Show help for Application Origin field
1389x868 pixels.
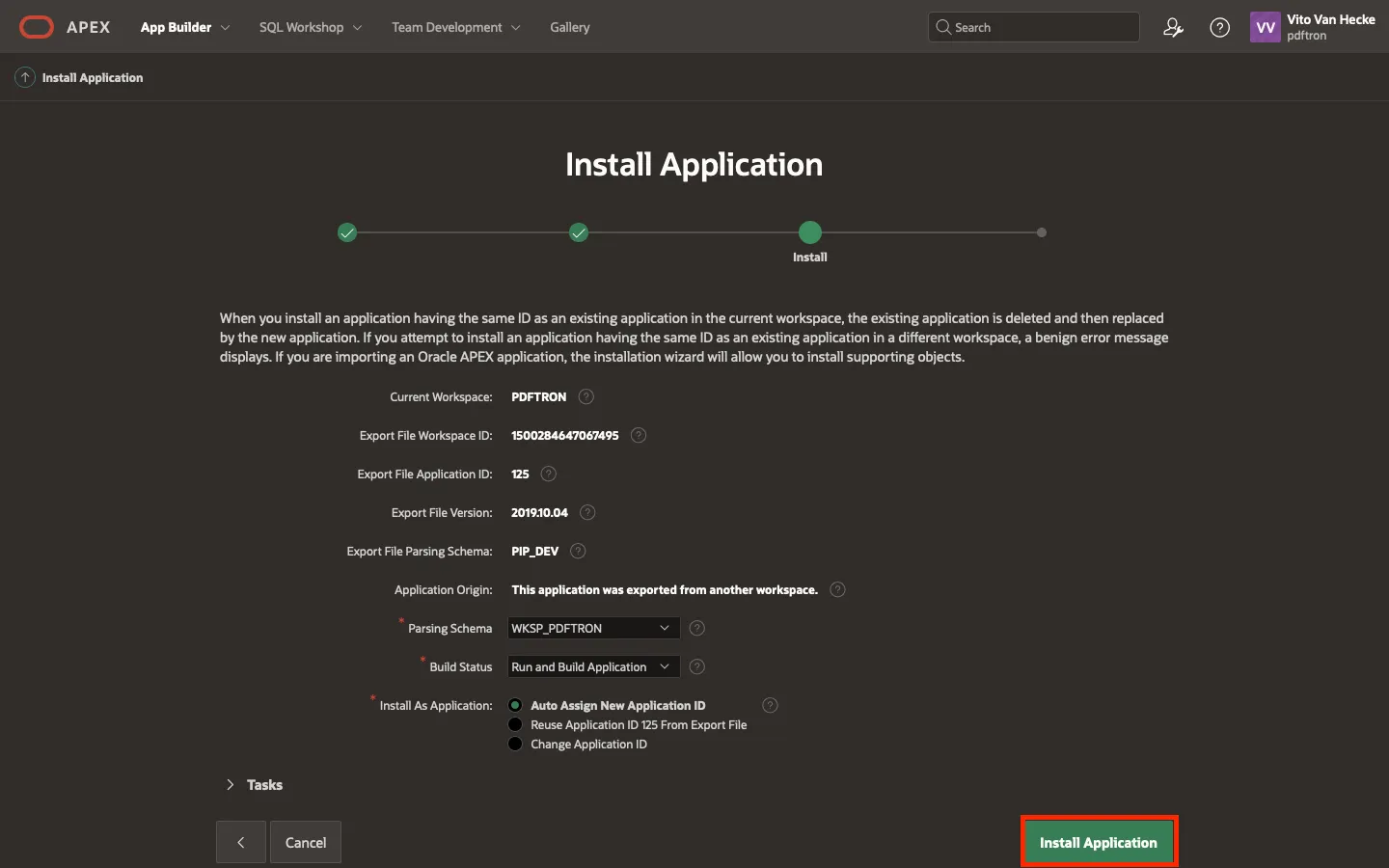pyautogui.click(x=837, y=589)
